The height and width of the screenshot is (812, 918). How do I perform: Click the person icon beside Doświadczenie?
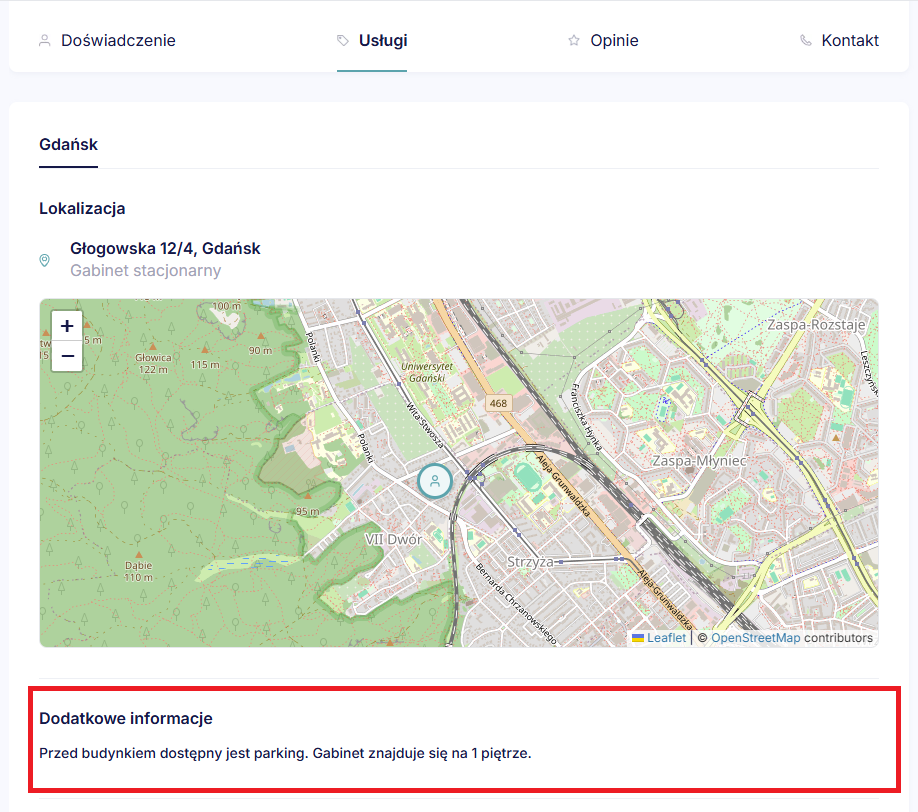coord(44,41)
